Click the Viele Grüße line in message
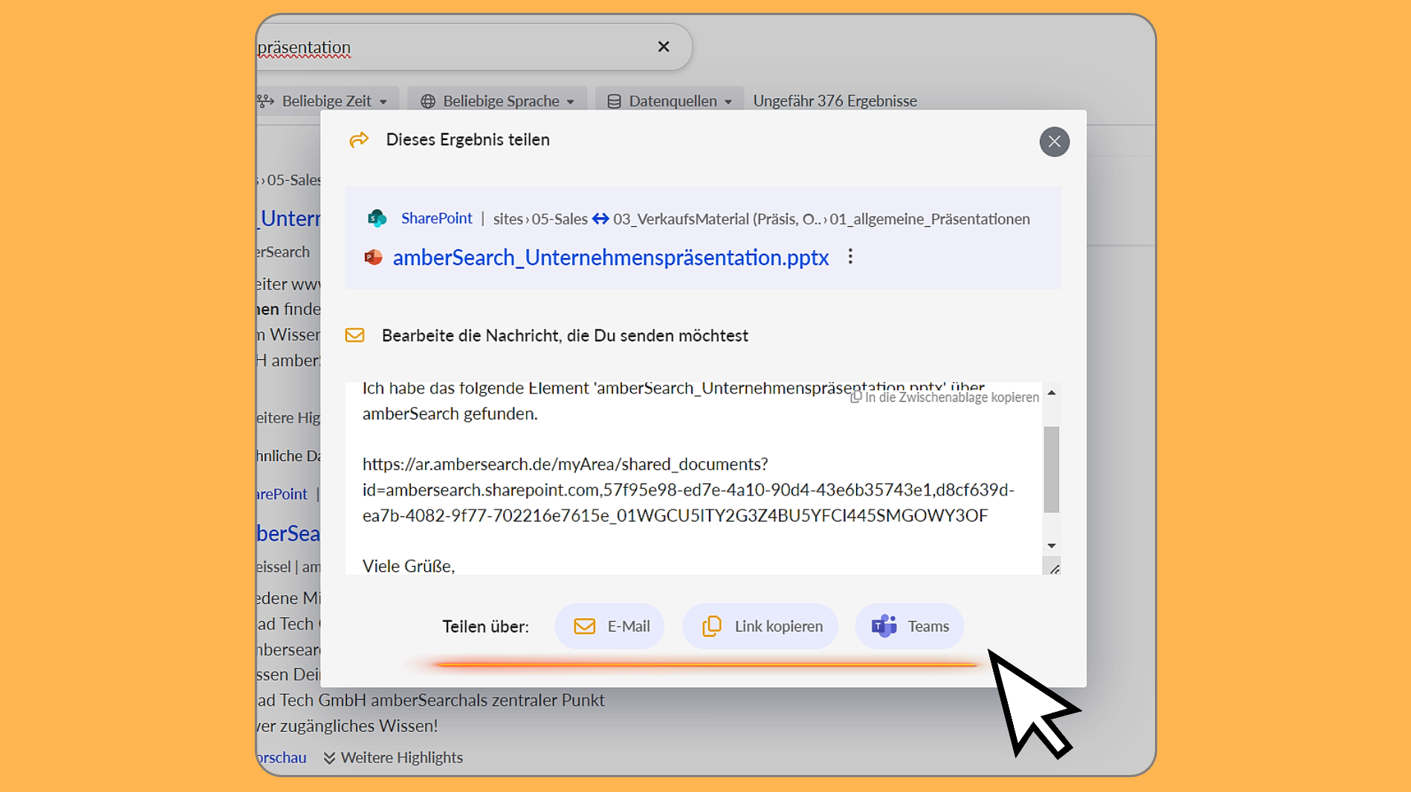The image size is (1411, 792). [x=408, y=566]
